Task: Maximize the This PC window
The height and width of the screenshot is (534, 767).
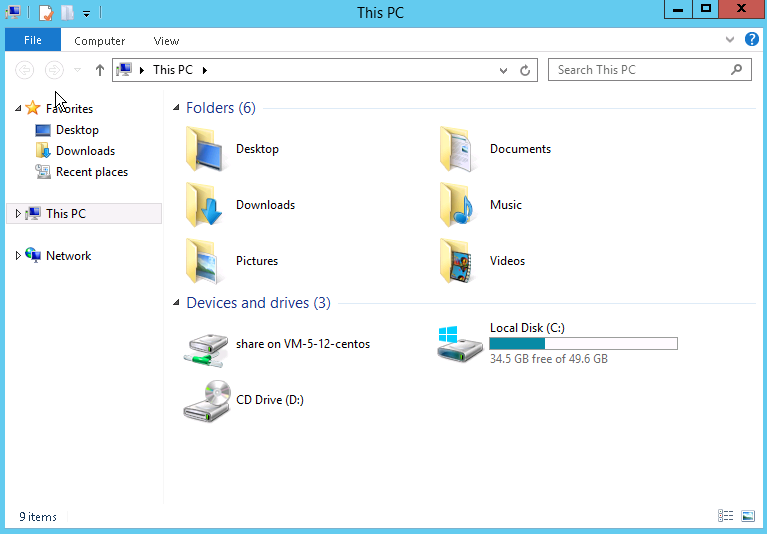Action: pyautogui.click(x=706, y=9)
